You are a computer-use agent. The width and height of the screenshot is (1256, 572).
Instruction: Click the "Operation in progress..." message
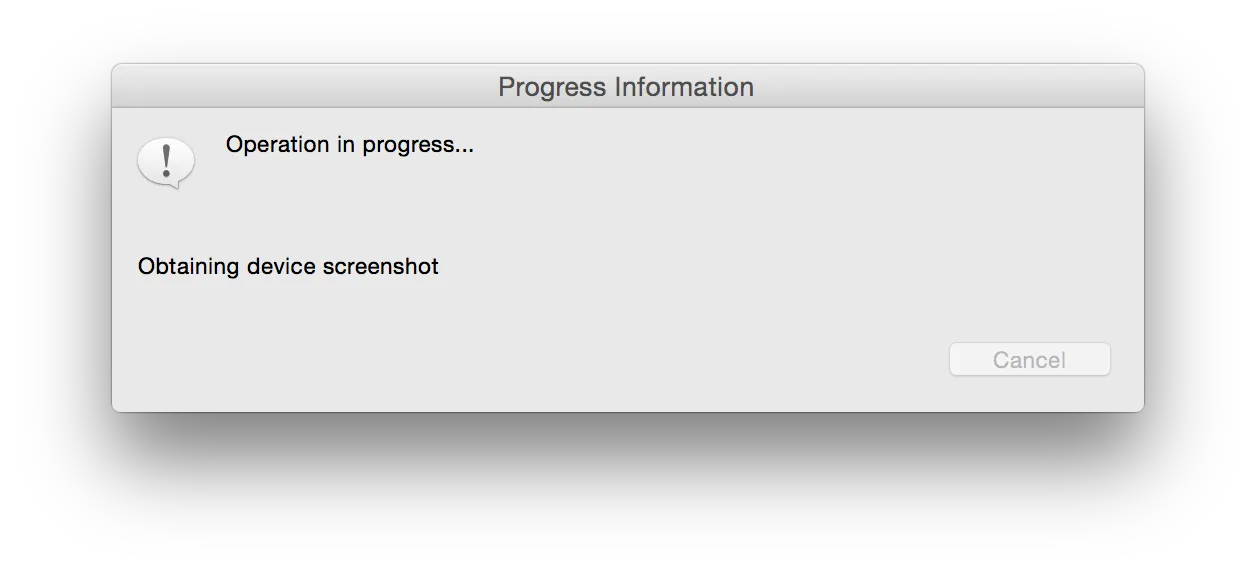(349, 145)
